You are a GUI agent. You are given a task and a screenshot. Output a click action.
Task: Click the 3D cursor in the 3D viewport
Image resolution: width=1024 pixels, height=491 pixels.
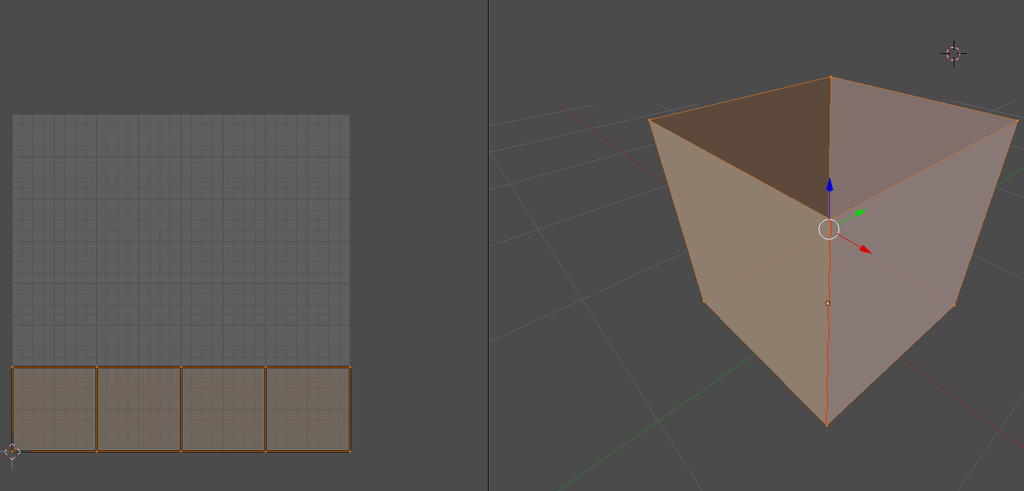(953, 54)
